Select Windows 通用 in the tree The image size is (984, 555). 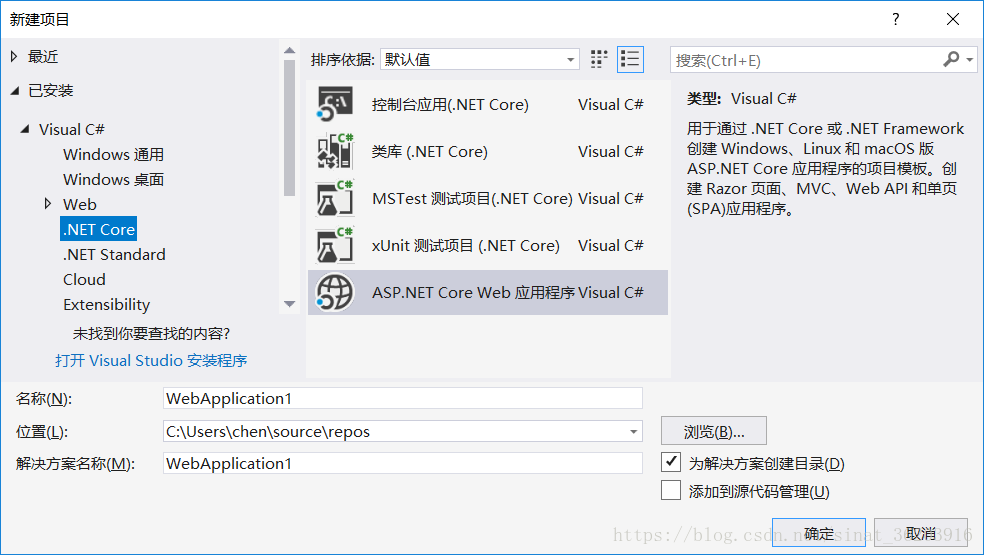(114, 154)
